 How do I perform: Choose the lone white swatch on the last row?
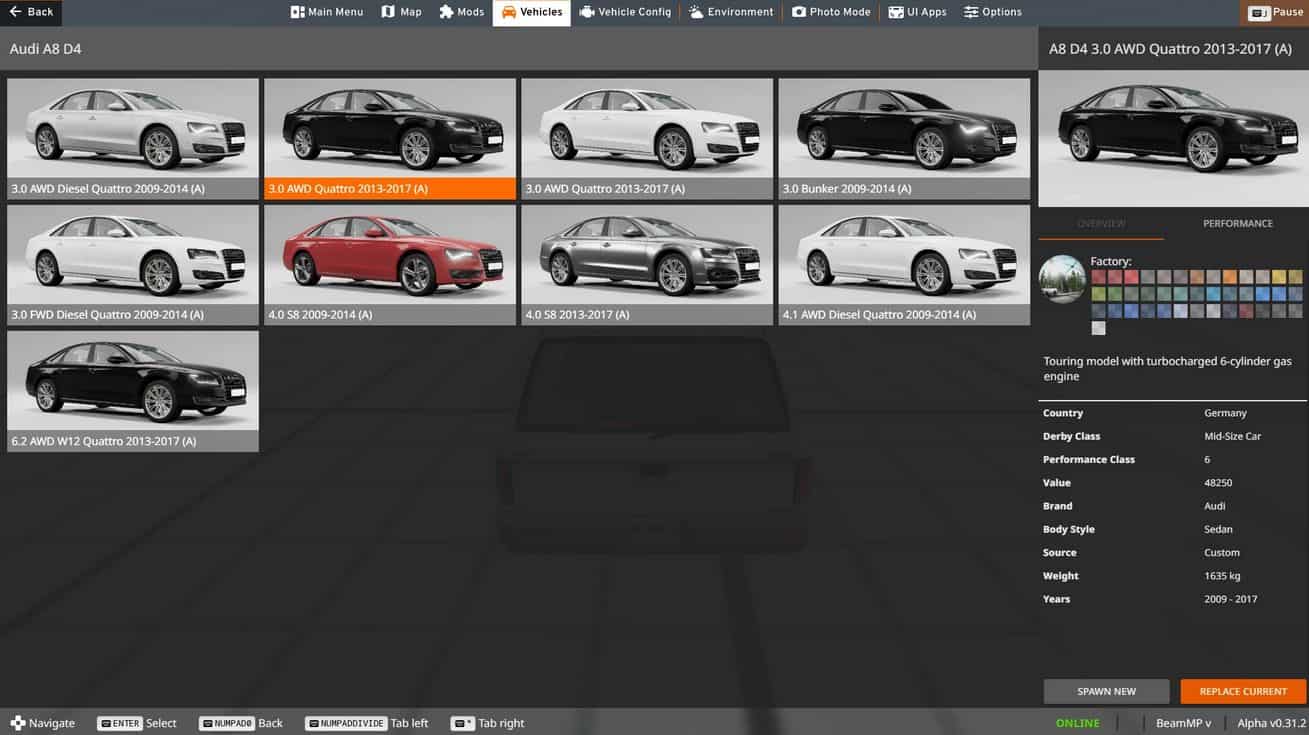[x=1099, y=328]
